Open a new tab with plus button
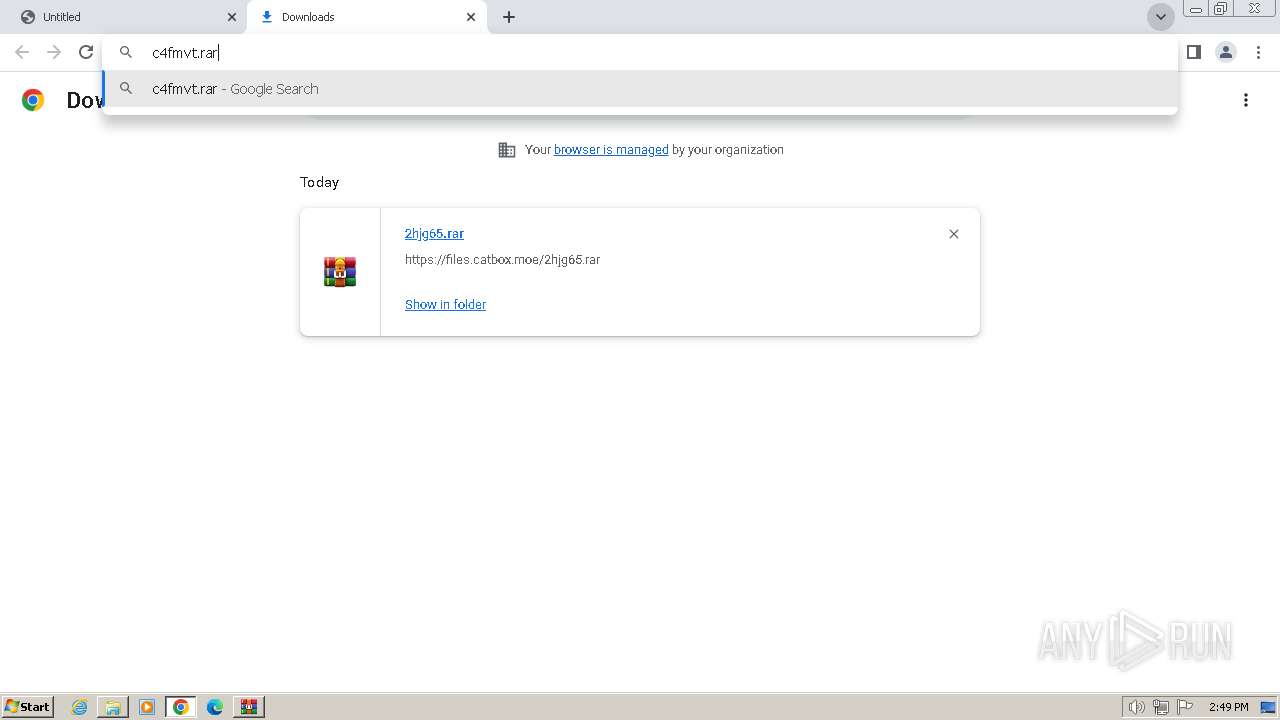This screenshot has height=720, width=1280. click(509, 17)
